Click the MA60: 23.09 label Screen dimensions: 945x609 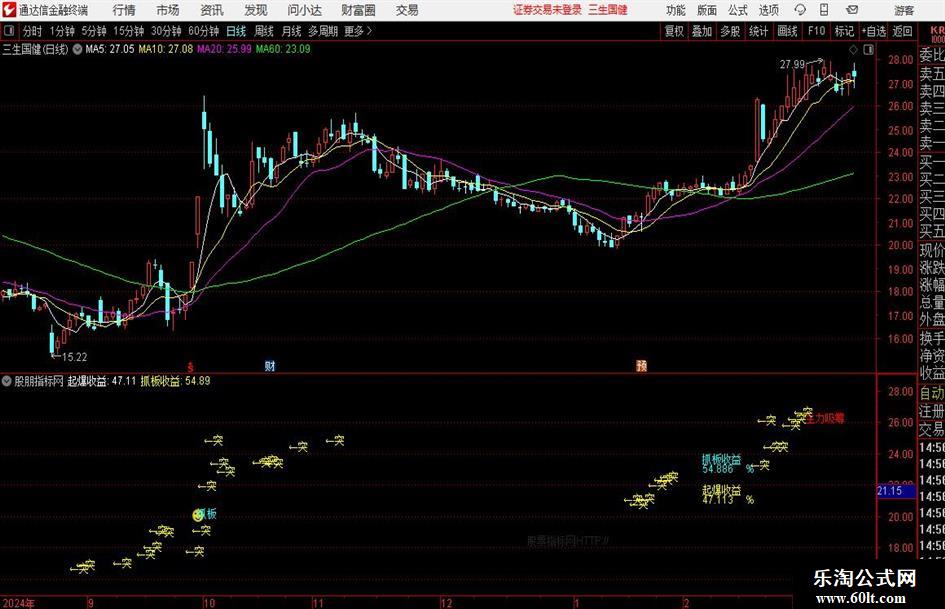[x=283, y=49]
